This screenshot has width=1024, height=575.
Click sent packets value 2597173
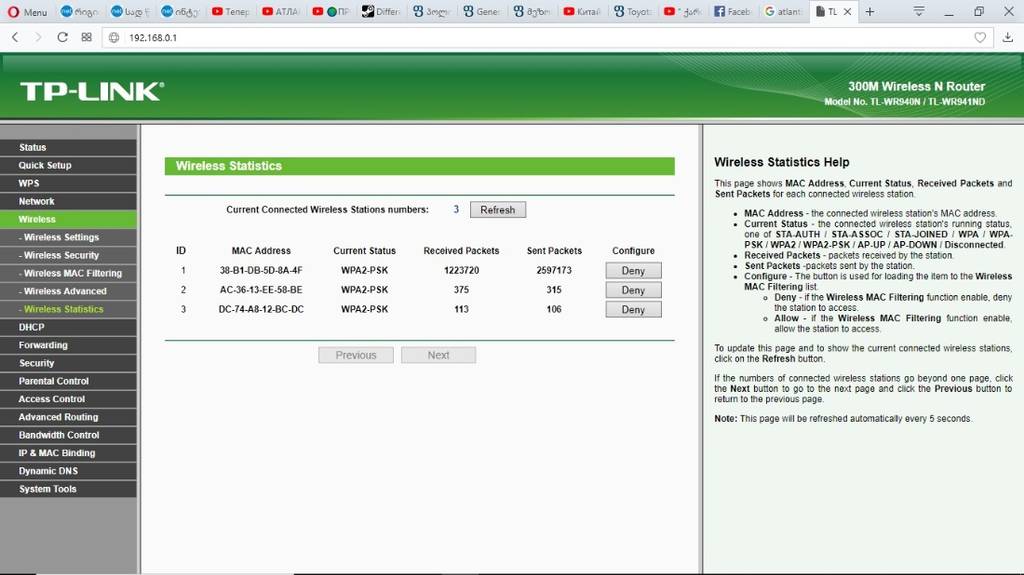click(554, 270)
